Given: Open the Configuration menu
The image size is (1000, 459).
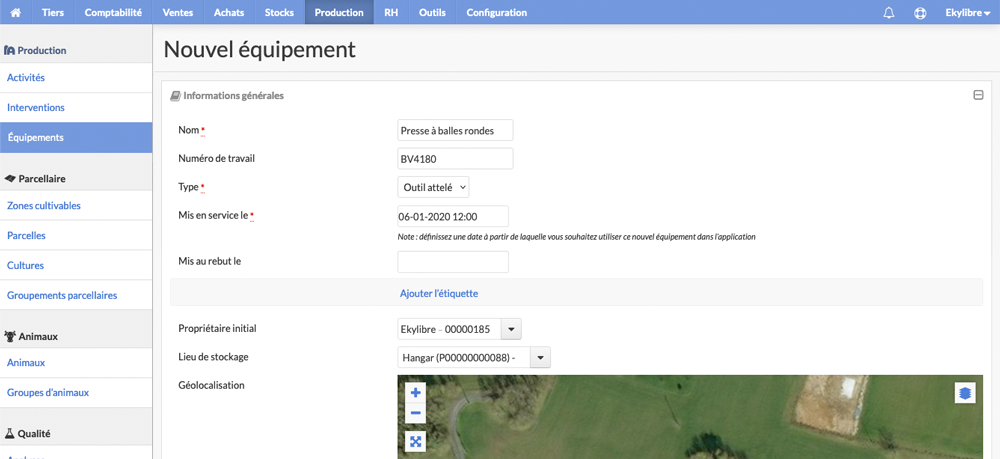Looking at the screenshot, I should (x=497, y=13).
